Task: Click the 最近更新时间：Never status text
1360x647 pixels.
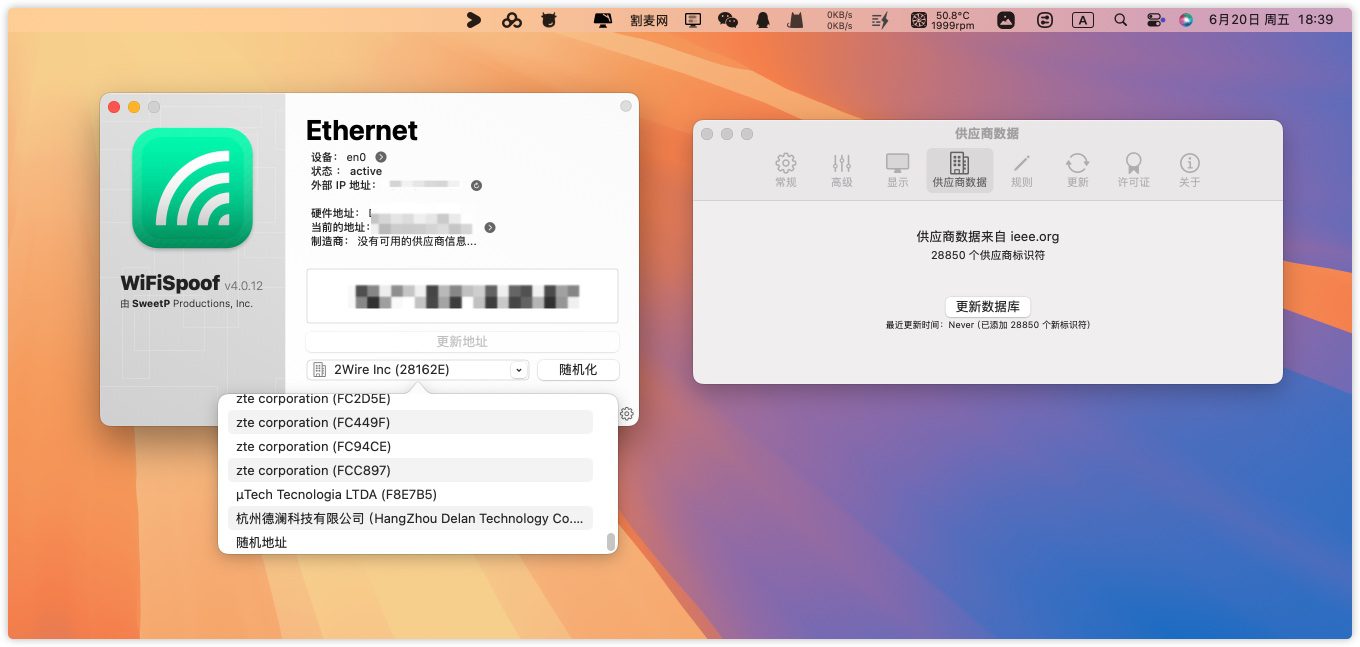Action: pyautogui.click(x=987, y=325)
